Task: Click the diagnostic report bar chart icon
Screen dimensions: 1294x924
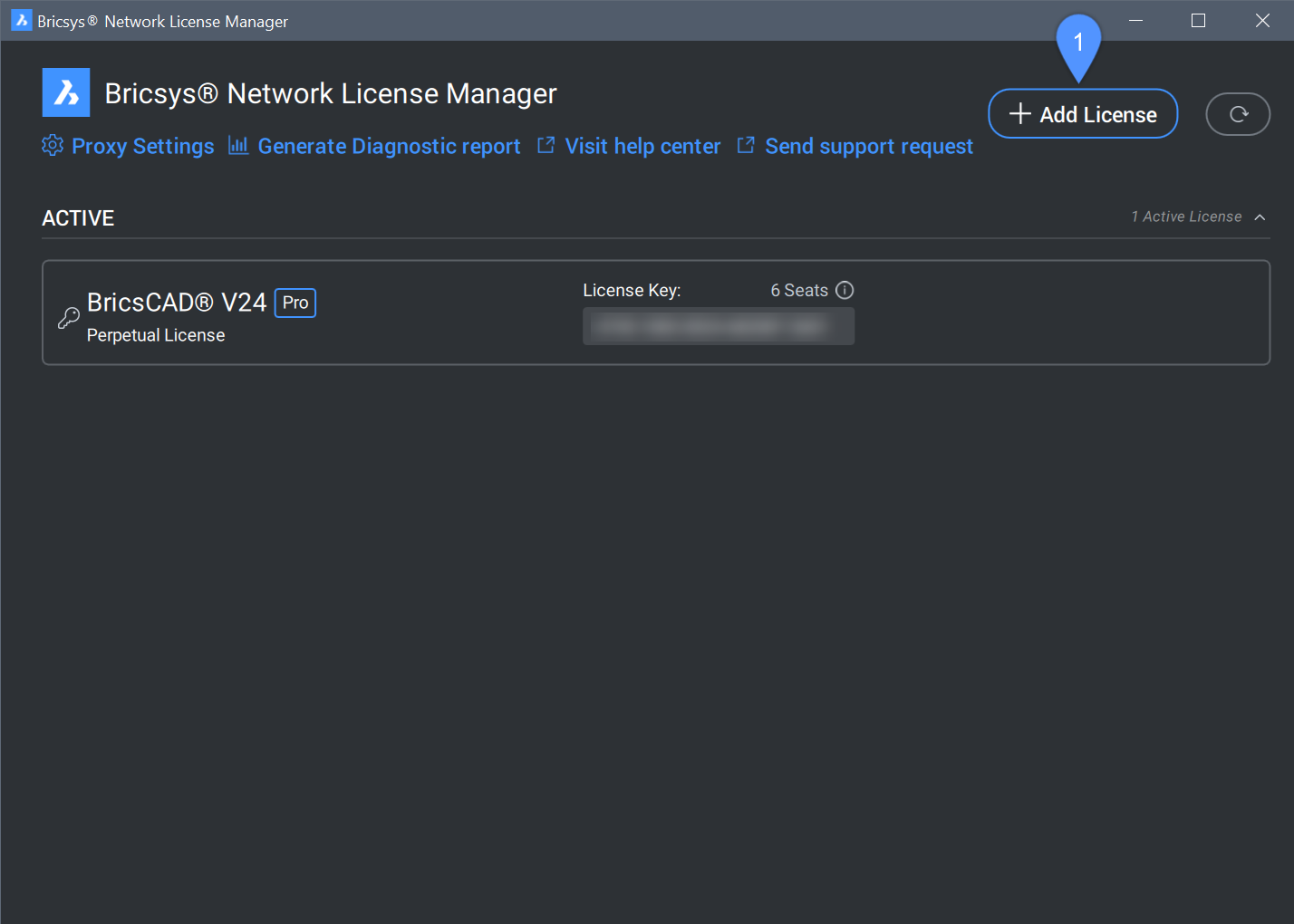Action: click(238, 146)
